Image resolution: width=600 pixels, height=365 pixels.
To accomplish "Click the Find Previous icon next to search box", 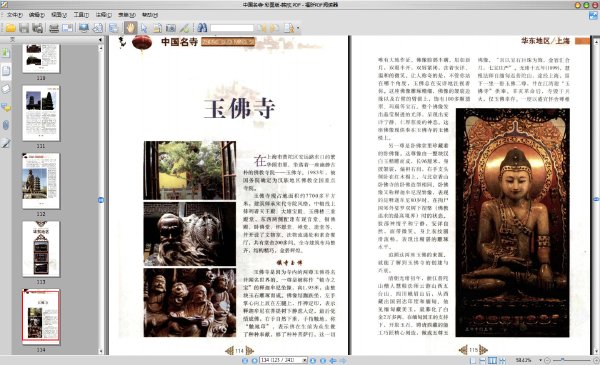I will (262, 28).
